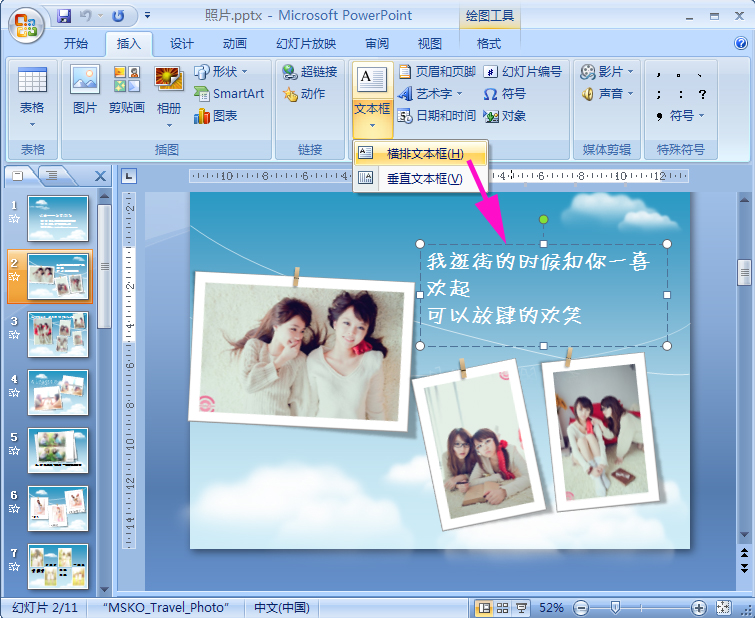Select slide 4 thumbnail

(58, 392)
